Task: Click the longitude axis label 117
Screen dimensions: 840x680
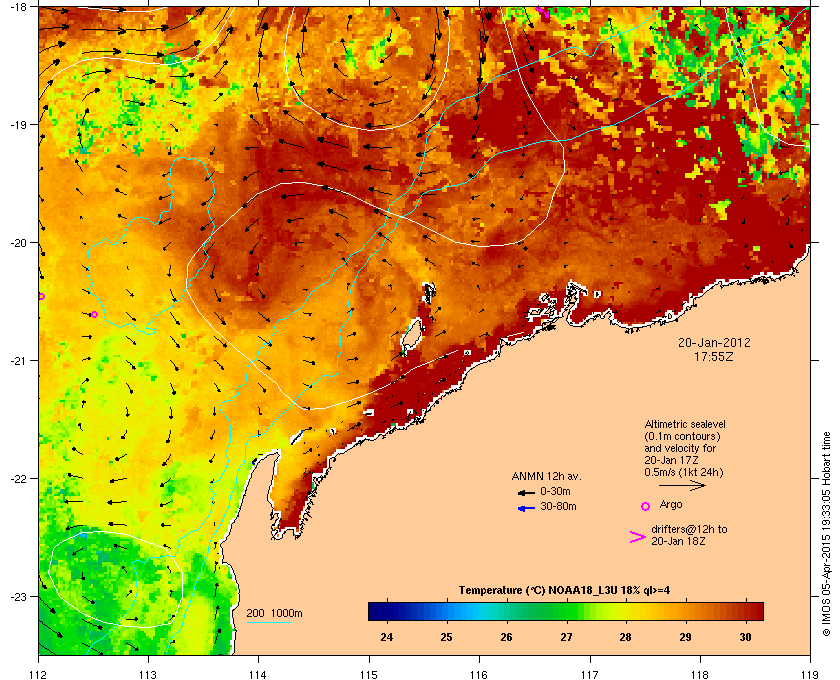Action: coord(590,674)
